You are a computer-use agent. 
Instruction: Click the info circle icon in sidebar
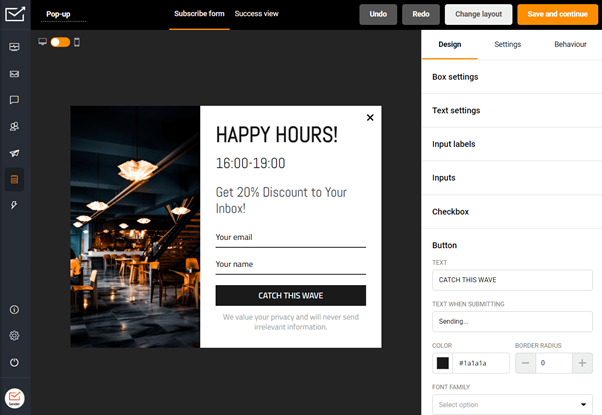[15, 310]
